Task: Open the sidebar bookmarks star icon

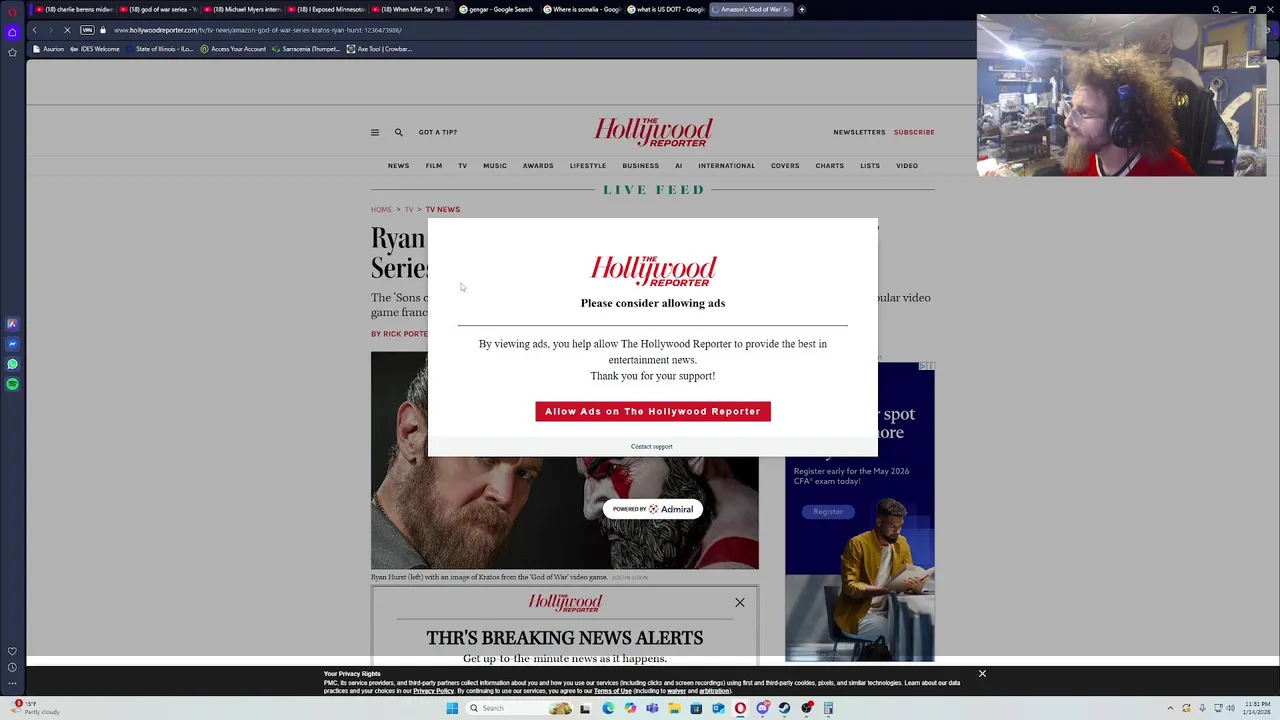Action: pos(12,52)
